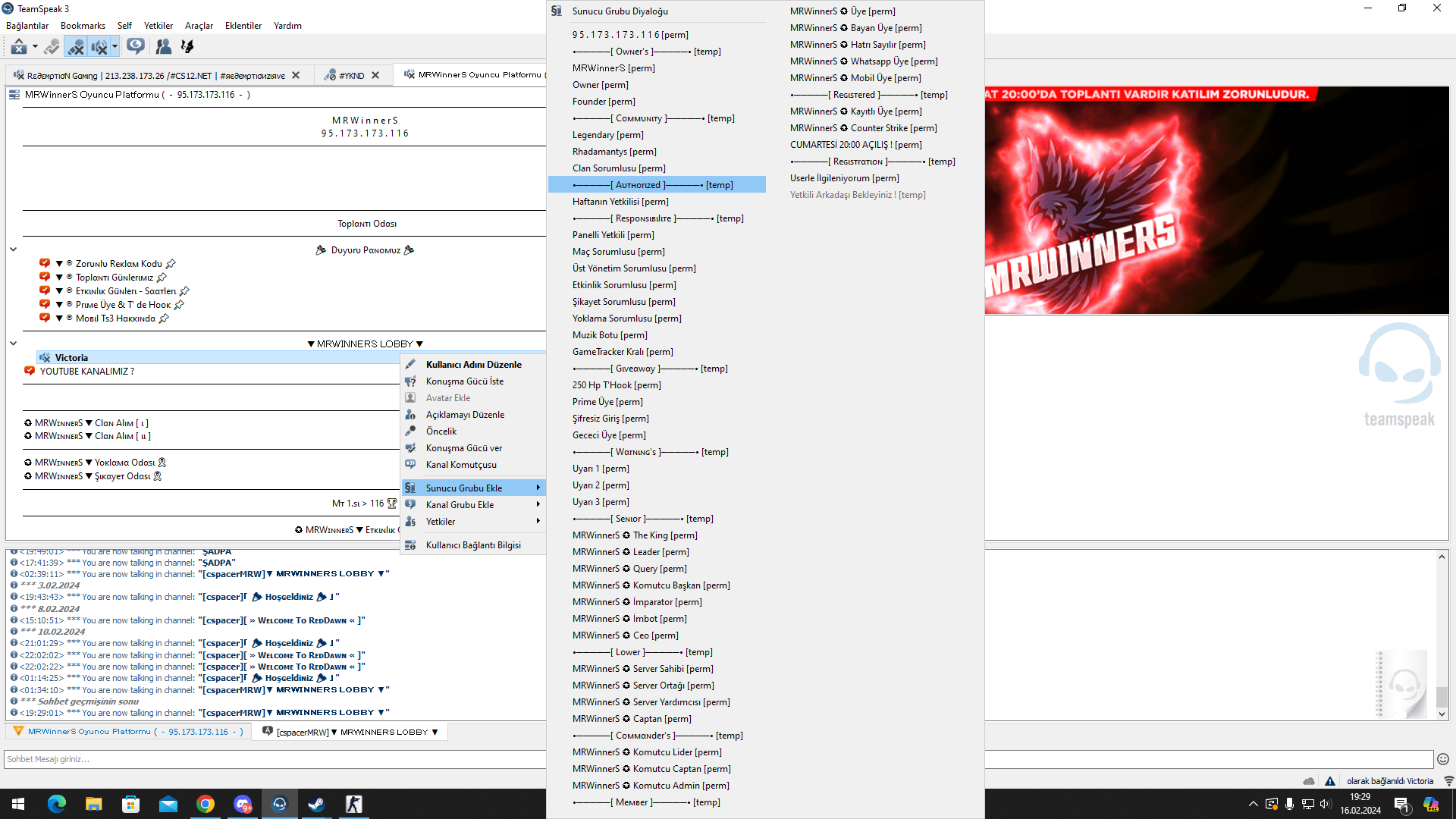1456x819 pixels.
Task: Collapse the MRWINNERS LOBBY channel group
Action: [x=13, y=344]
